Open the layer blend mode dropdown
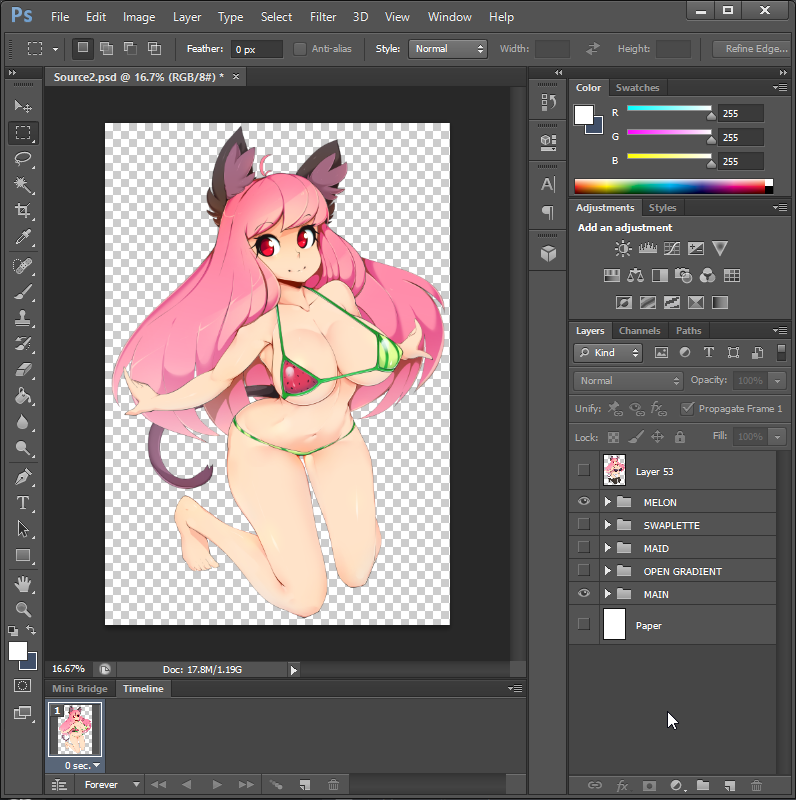Screen dimensions: 796x800 click(628, 381)
